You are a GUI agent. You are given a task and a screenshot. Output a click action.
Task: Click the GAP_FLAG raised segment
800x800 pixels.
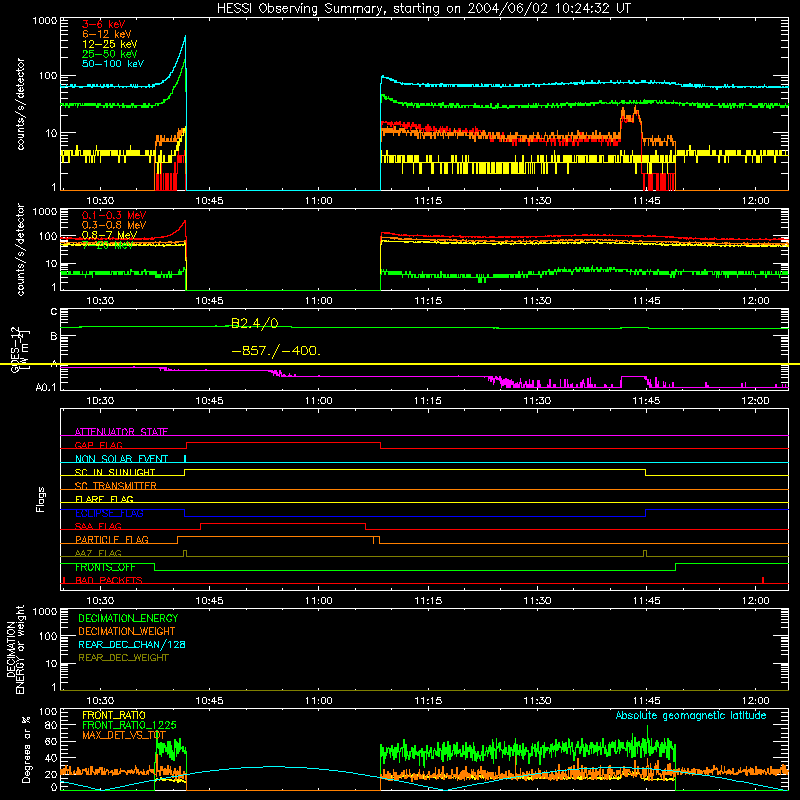(x=283, y=443)
